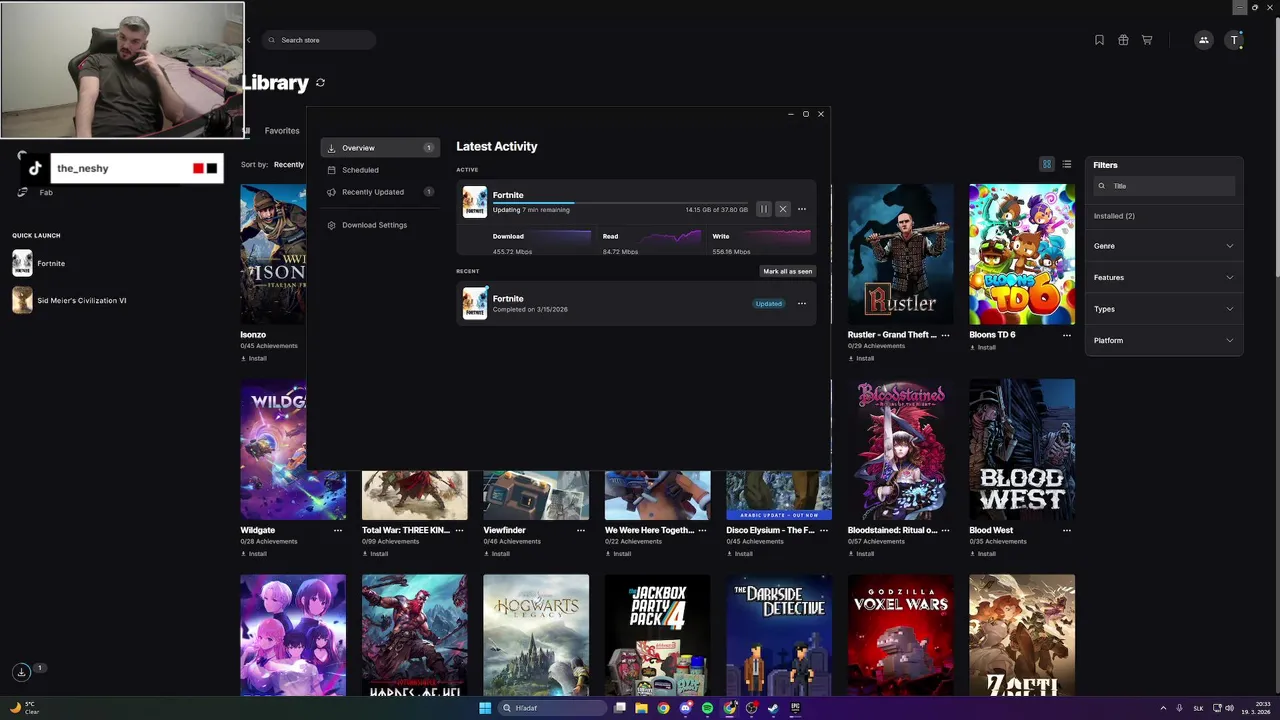Open Download Settings
Image resolution: width=1280 pixels, height=720 pixels.
(380, 225)
